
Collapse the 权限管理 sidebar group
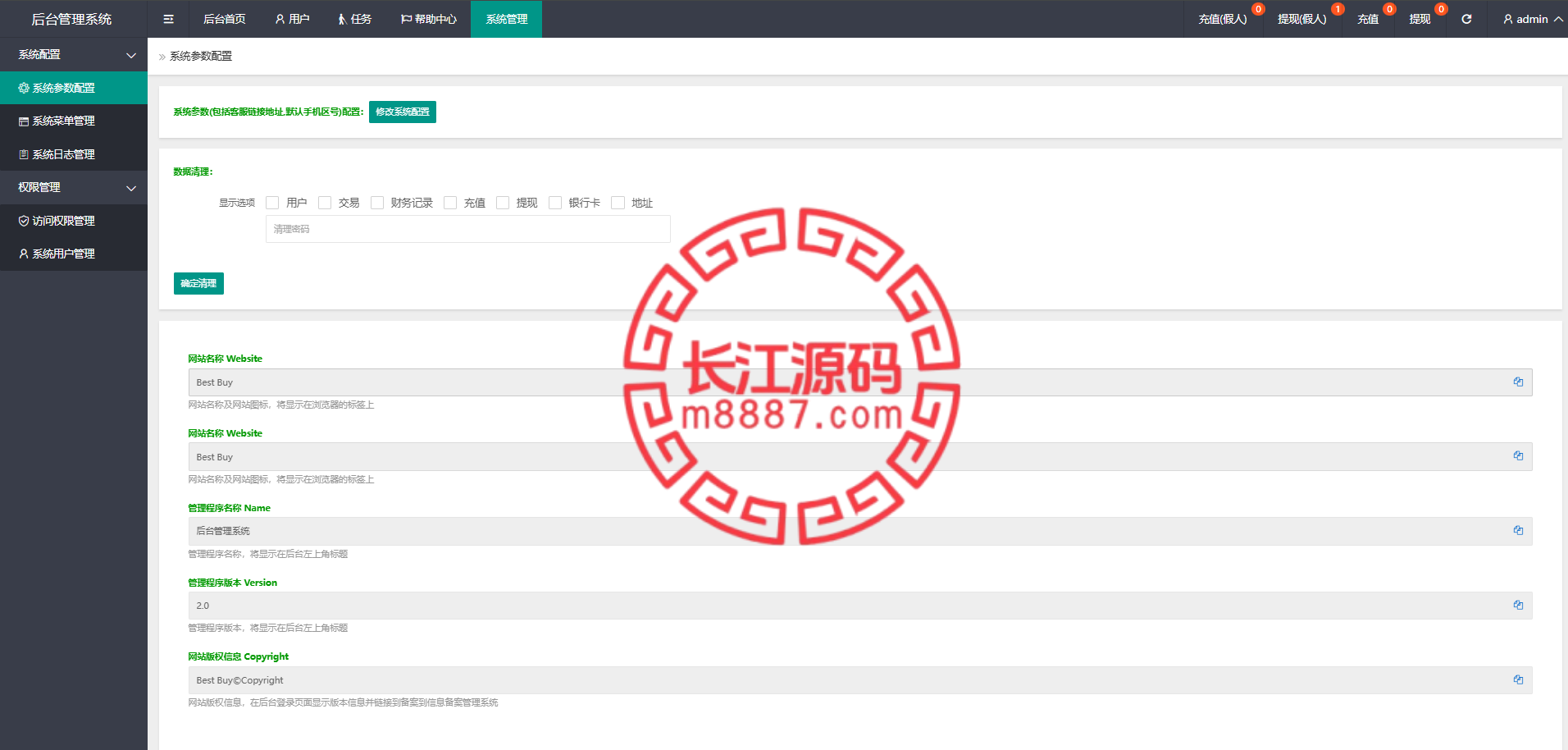[74, 188]
